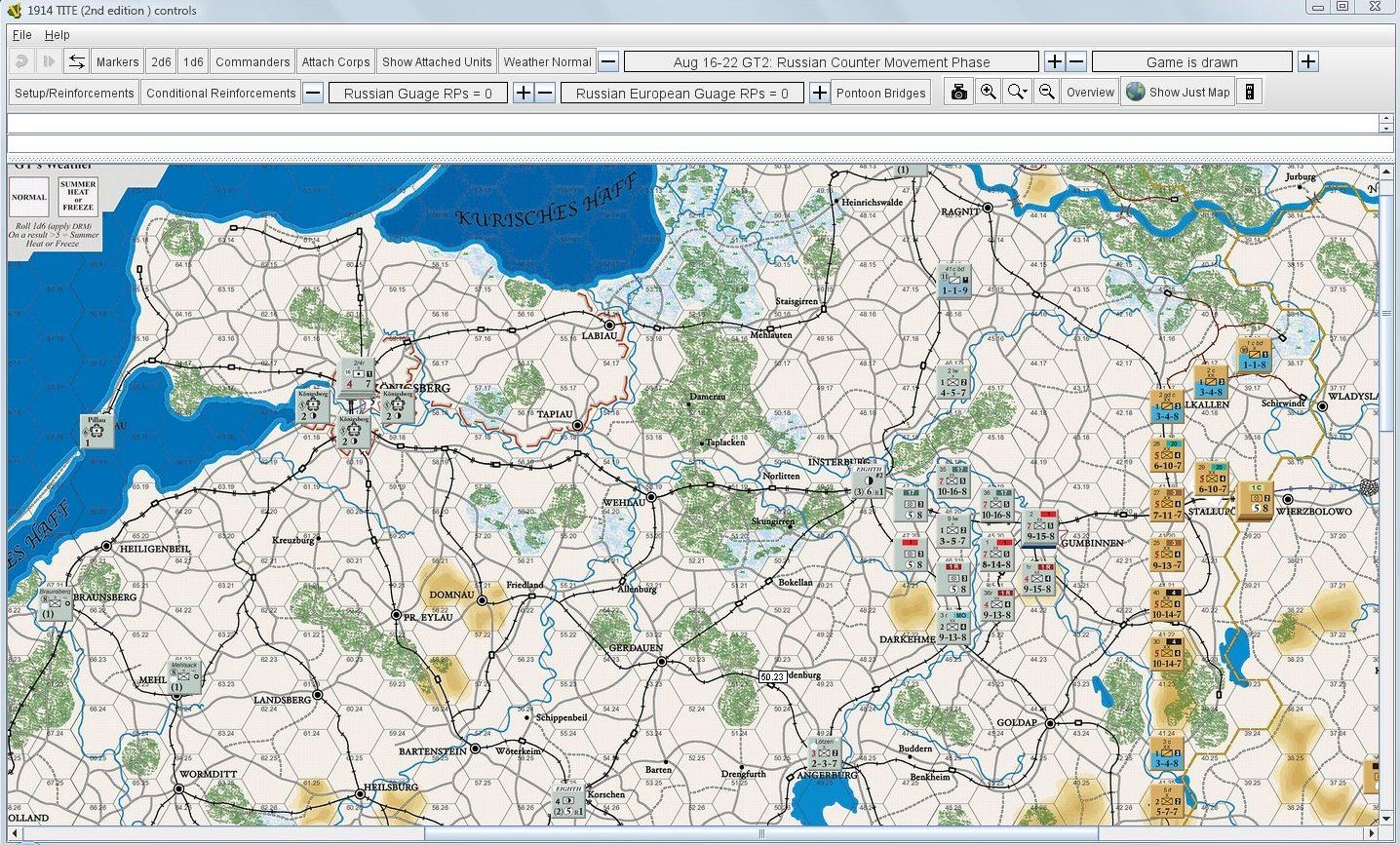Open Conditional Reinforcements window
1400x845 pixels.
[221, 93]
